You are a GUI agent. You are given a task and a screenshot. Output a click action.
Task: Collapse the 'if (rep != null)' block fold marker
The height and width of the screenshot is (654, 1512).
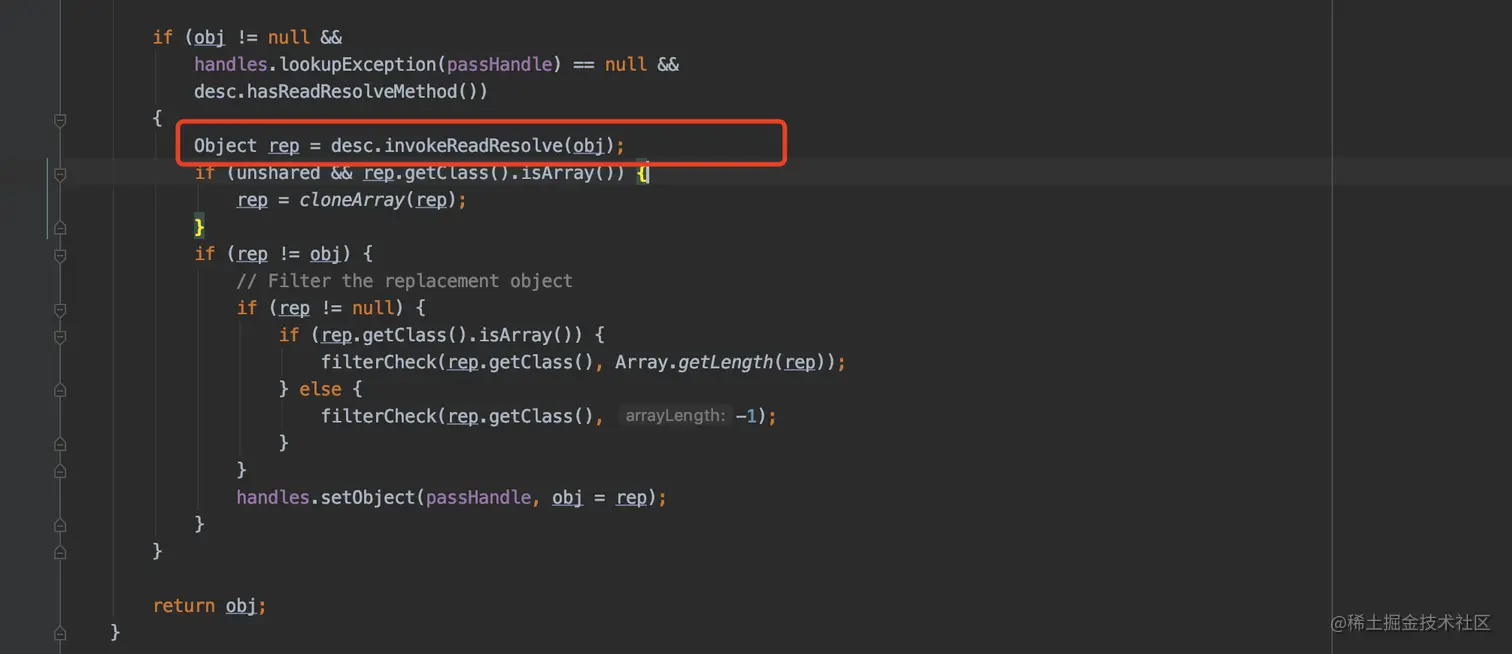coord(60,309)
